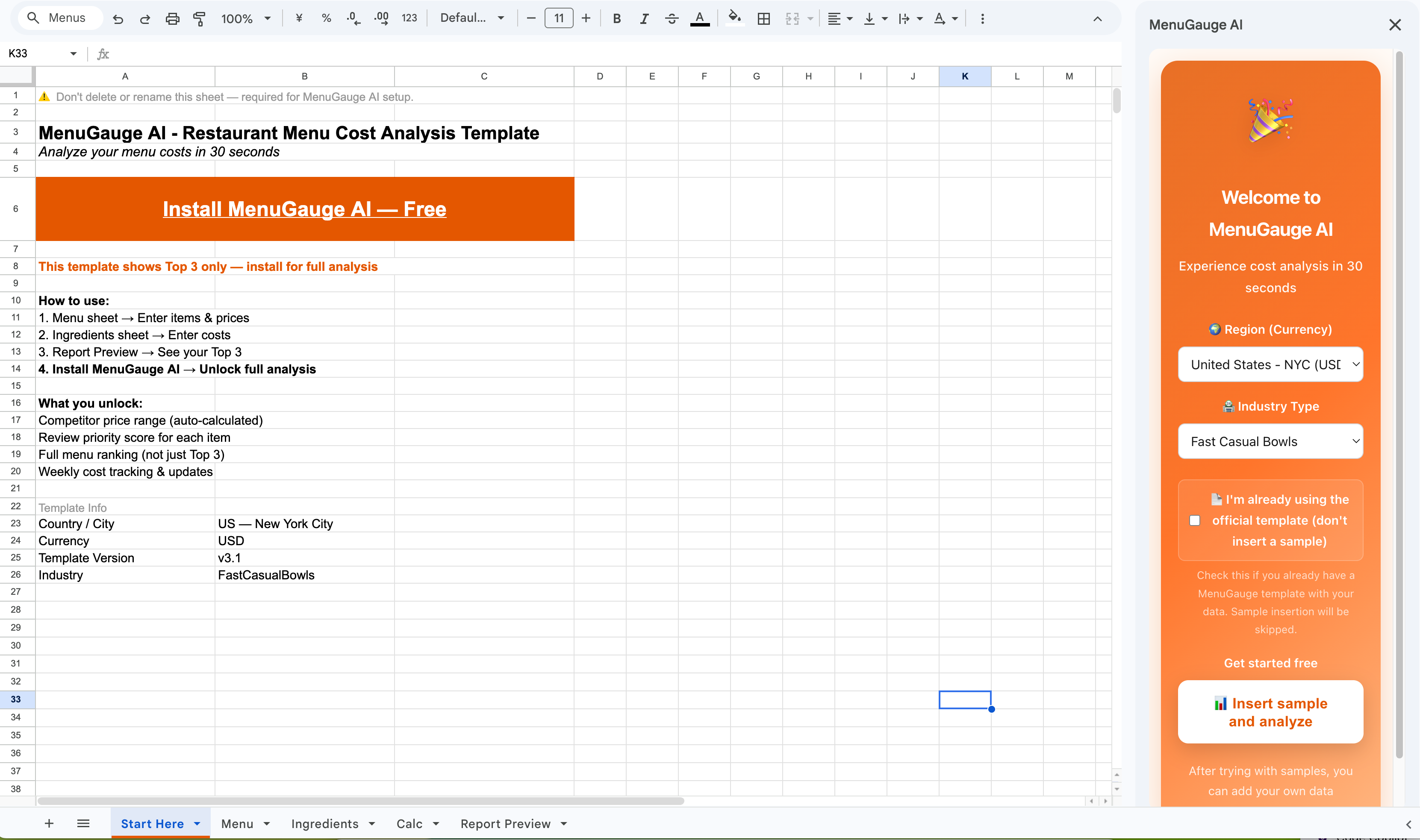The width and height of the screenshot is (1420, 840).
Task: Click the undo arrow icon
Action: click(x=118, y=19)
